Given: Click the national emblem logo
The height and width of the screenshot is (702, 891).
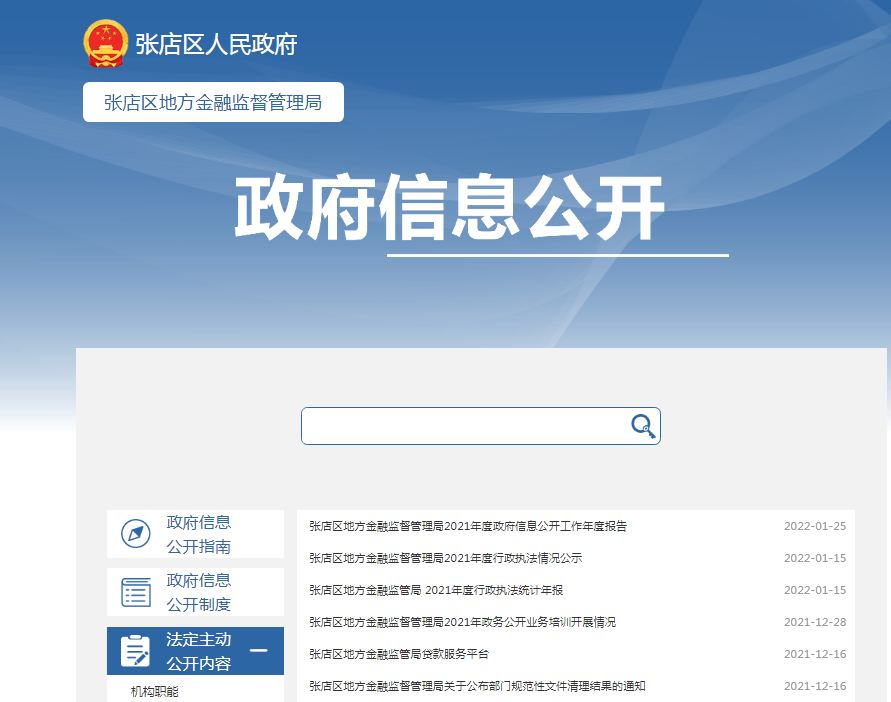Looking at the screenshot, I should point(106,44).
